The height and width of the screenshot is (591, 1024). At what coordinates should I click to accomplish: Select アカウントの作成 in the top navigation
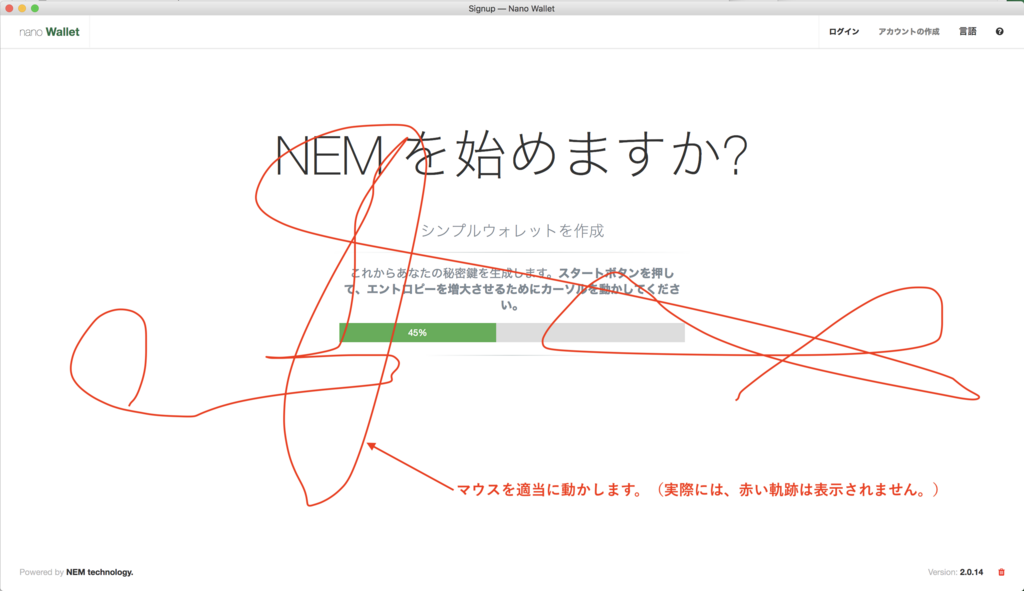click(x=908, y=31)
